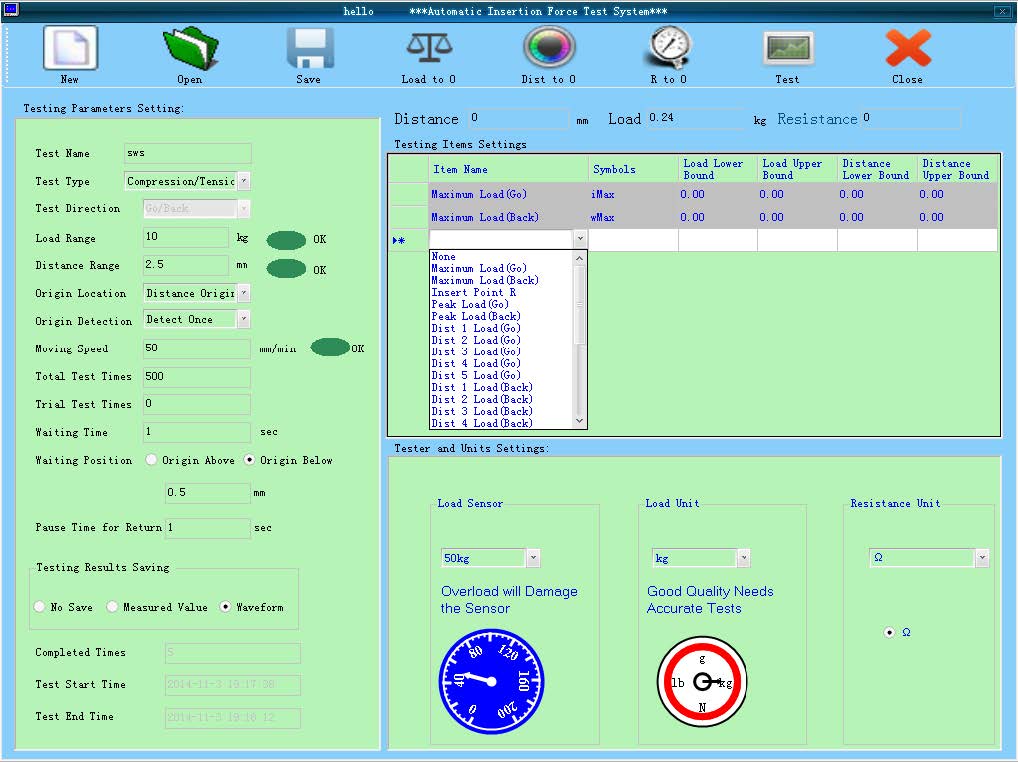Screen dimensions: 1018x762
Task: Choose the Measured Value radio option
Action: [113, 607]
